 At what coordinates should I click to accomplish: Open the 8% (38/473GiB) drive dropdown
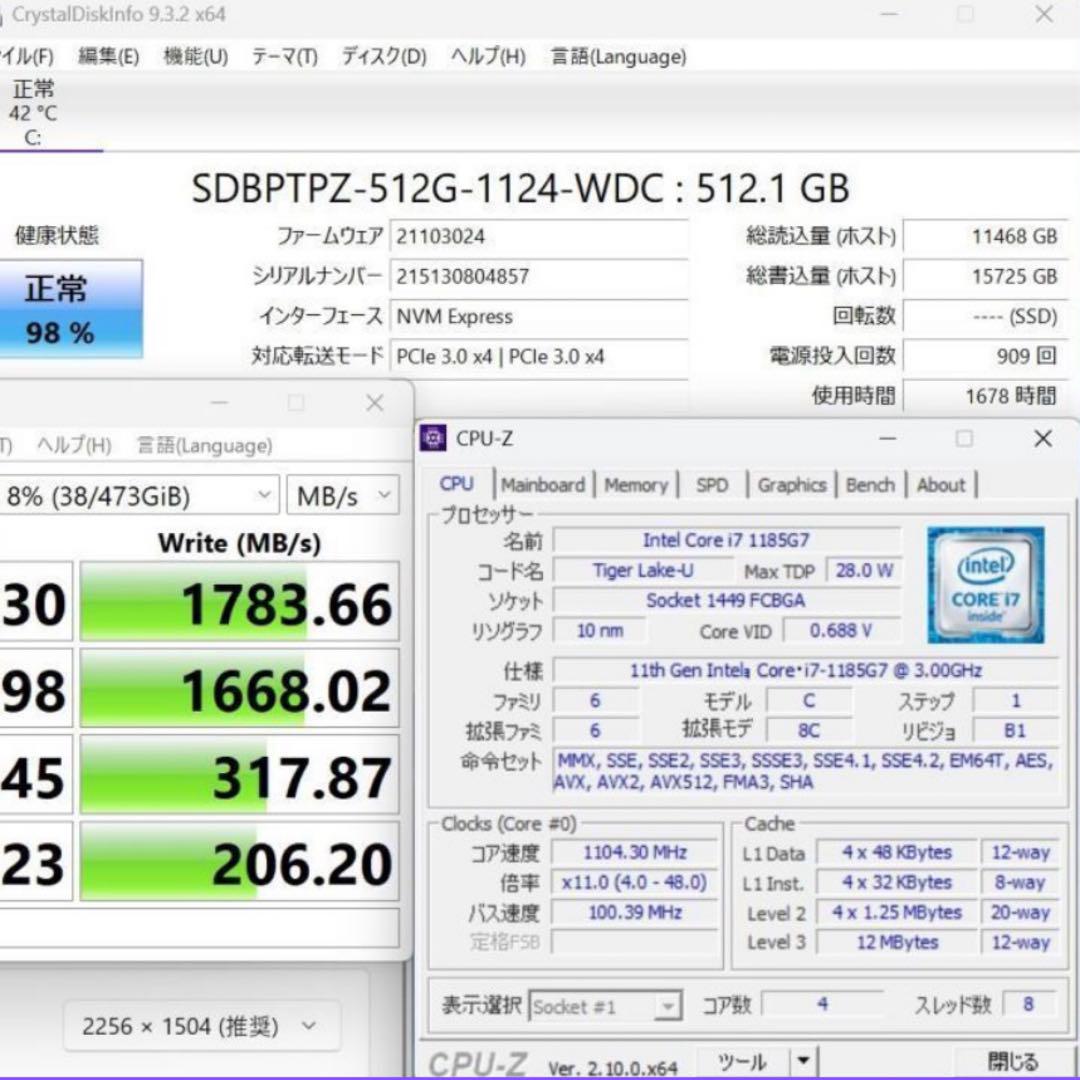[x=138, y=495]
